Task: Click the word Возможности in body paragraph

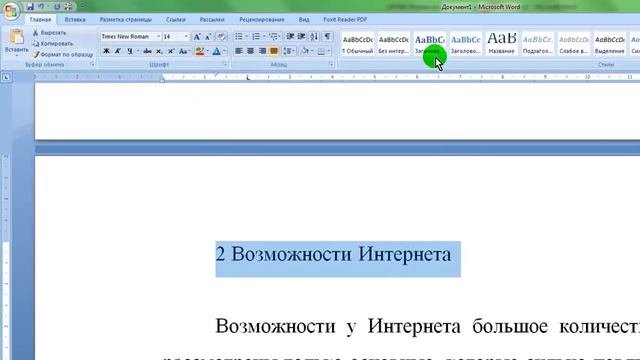Action: click(x=275, y=326)
